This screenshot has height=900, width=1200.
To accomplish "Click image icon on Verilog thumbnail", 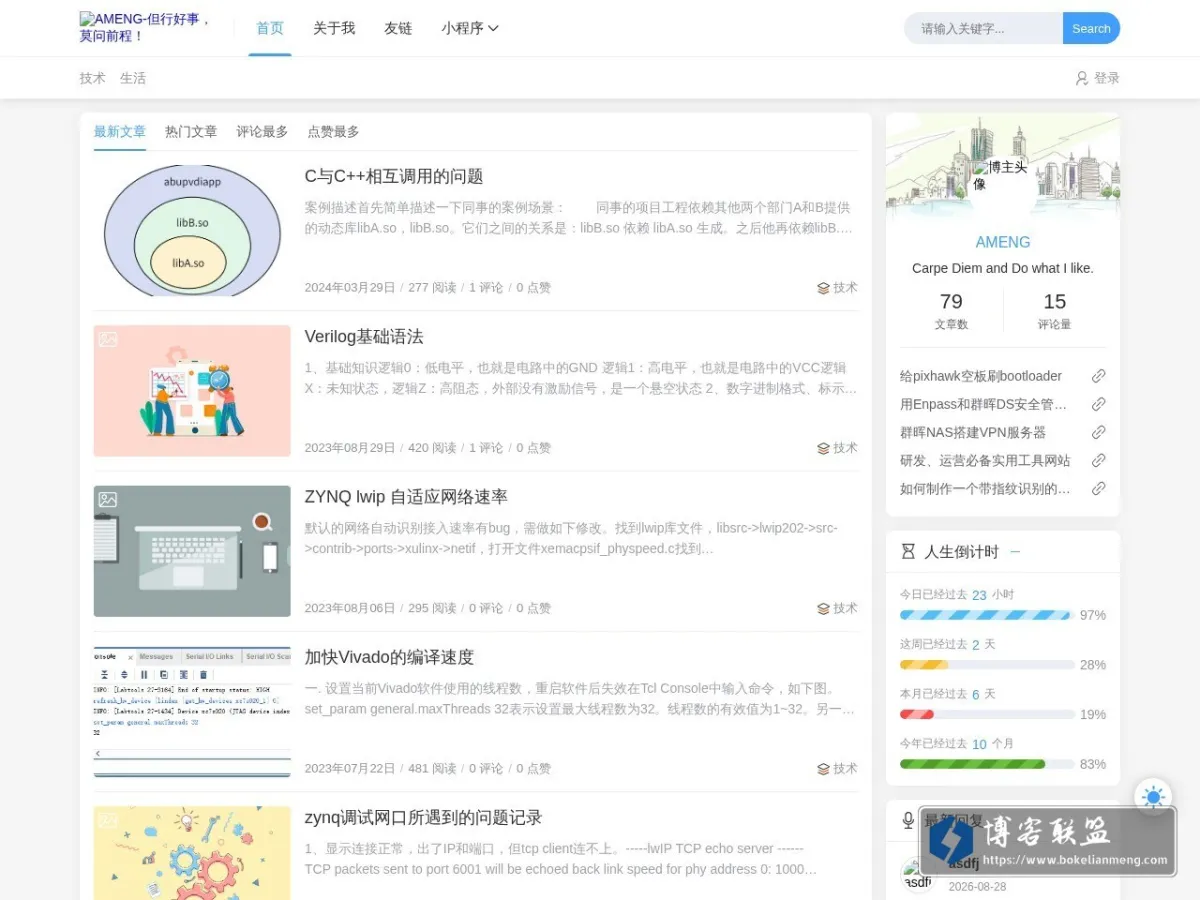I will [108, 339].
